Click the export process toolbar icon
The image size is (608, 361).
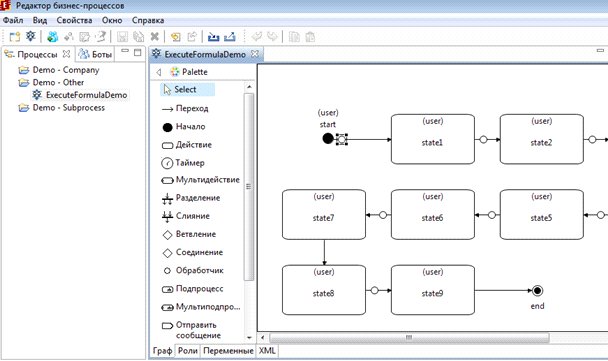pos(230,37)
